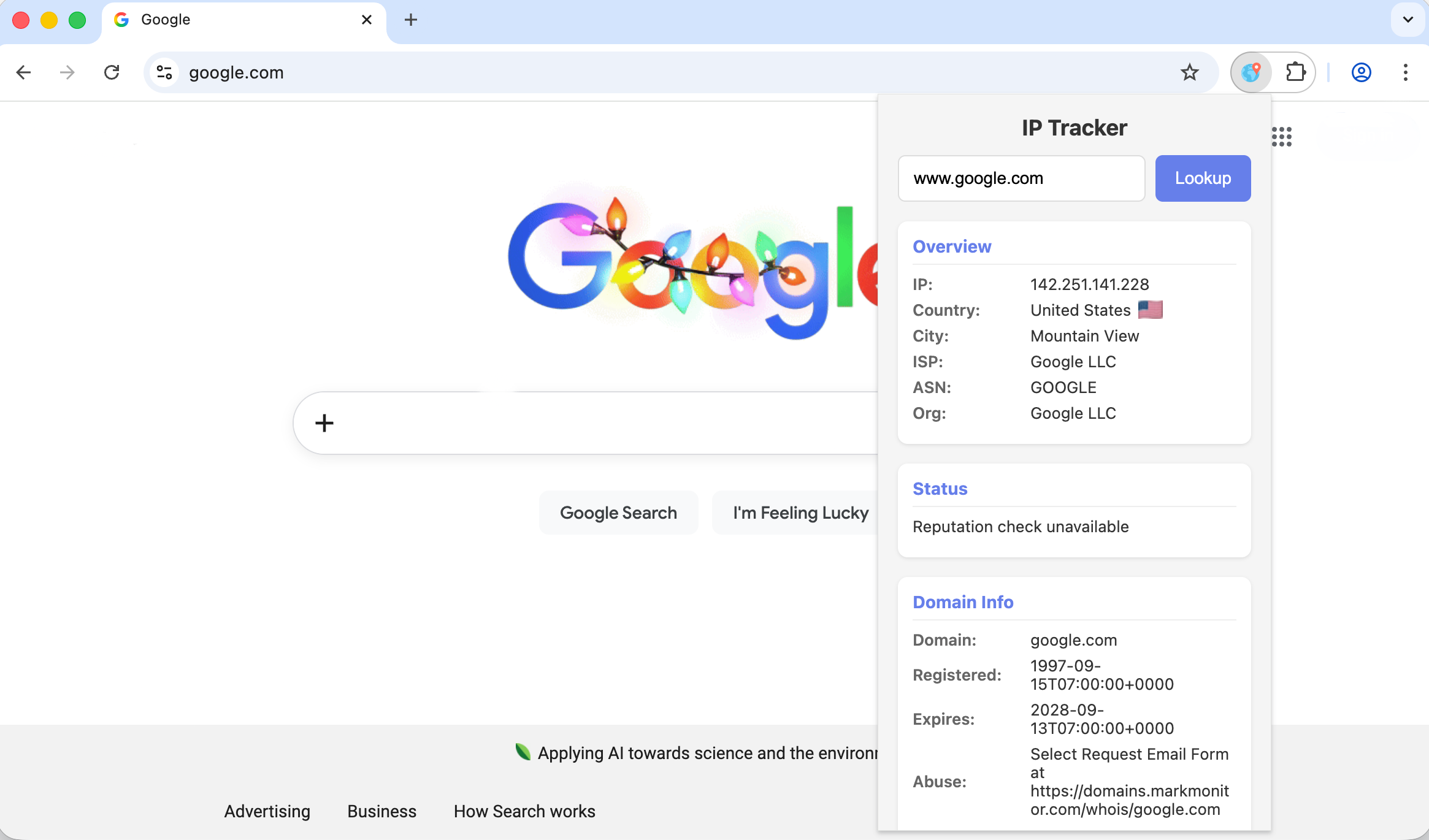The image size is (1429, 840).
Task: Open the Chrome profile avatar
Action: click(1361, 72)
